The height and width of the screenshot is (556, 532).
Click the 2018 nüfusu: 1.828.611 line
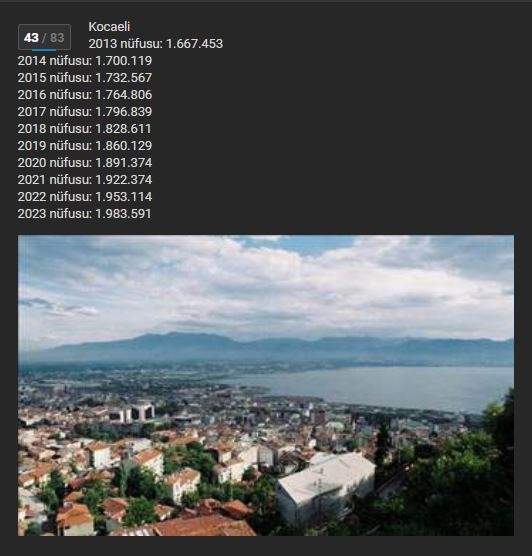84,129
